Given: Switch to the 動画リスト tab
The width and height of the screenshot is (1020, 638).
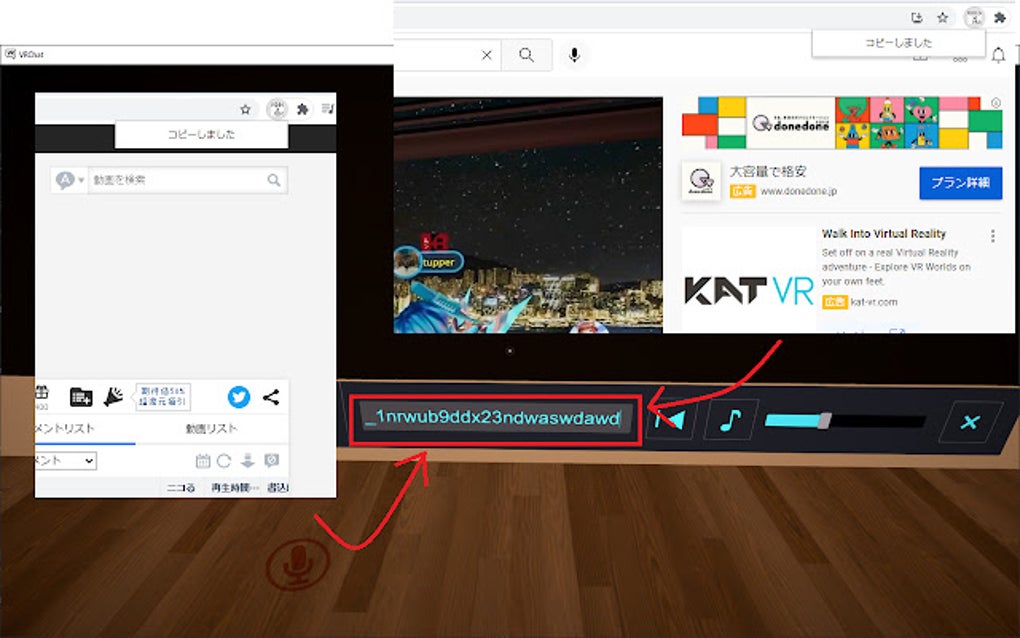Looking at the screenshot, I should (x=213, y=427).
